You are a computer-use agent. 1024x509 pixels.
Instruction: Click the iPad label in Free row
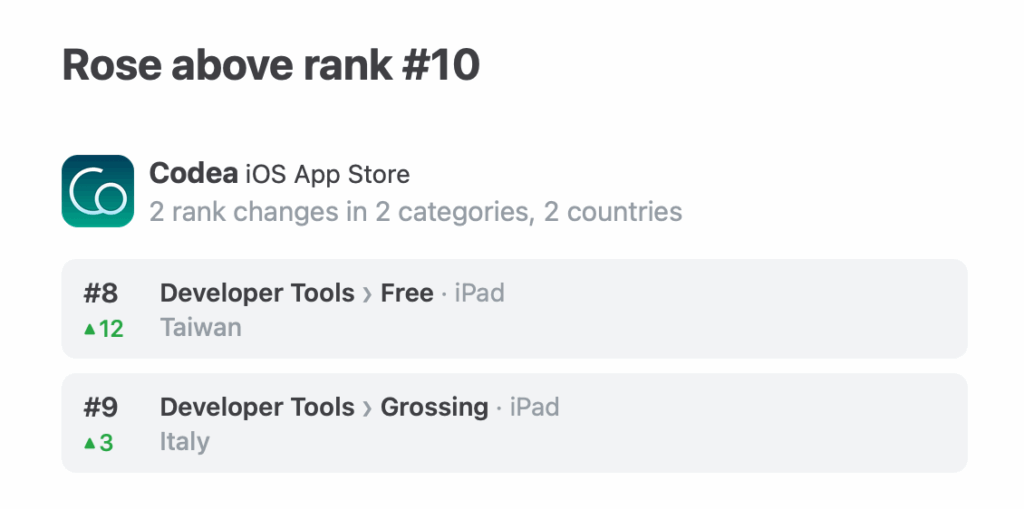(x=479, y=293)
